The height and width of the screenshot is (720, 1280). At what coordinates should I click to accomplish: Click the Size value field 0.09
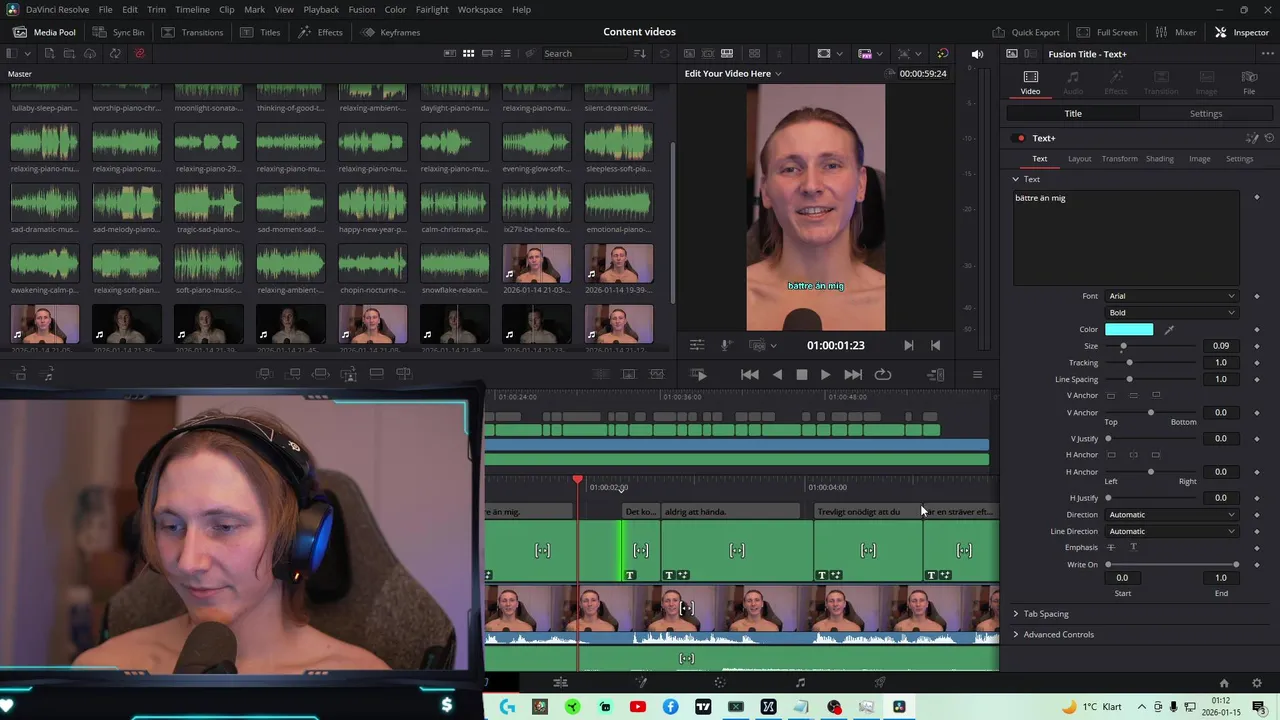click(1221, 346)
